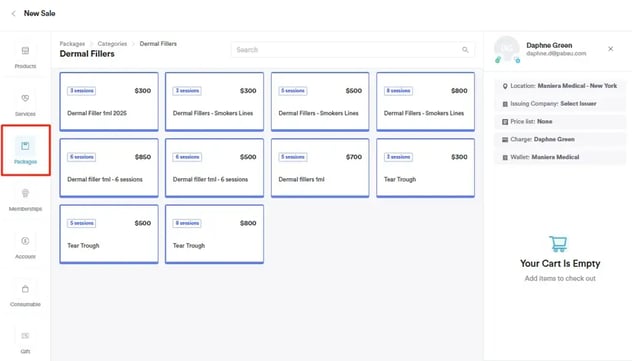The width and height of the screenshot is (632, 361).
Task: Open the Account section in the sidebar
Action: coord(25,247)
